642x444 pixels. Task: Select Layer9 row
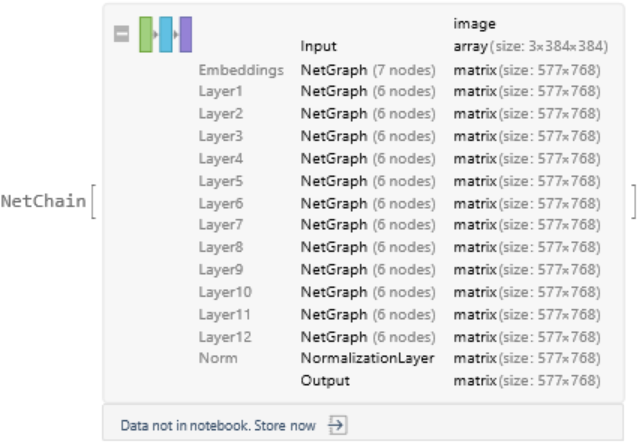coord(220,269)
